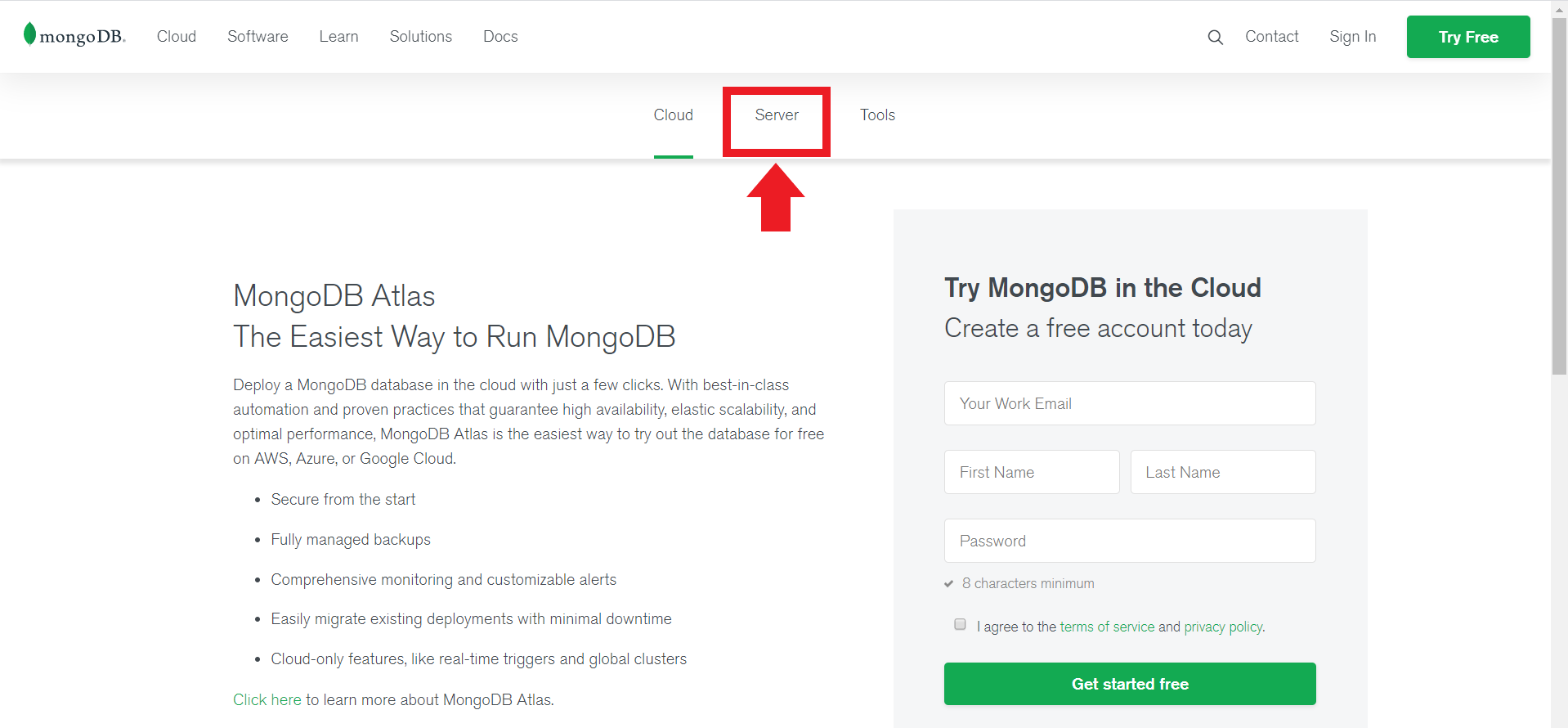Screen dimensions: 1568x728
Task: Select the Cloud sub-tab
Action: coord(674,115)
